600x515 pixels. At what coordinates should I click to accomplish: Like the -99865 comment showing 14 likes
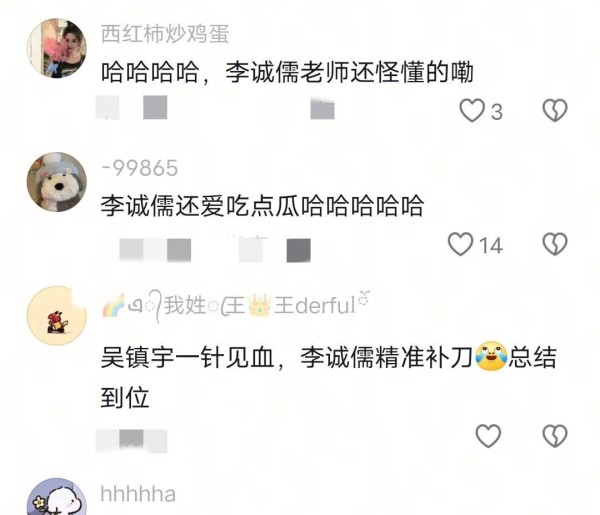click(x=460, y=244)
